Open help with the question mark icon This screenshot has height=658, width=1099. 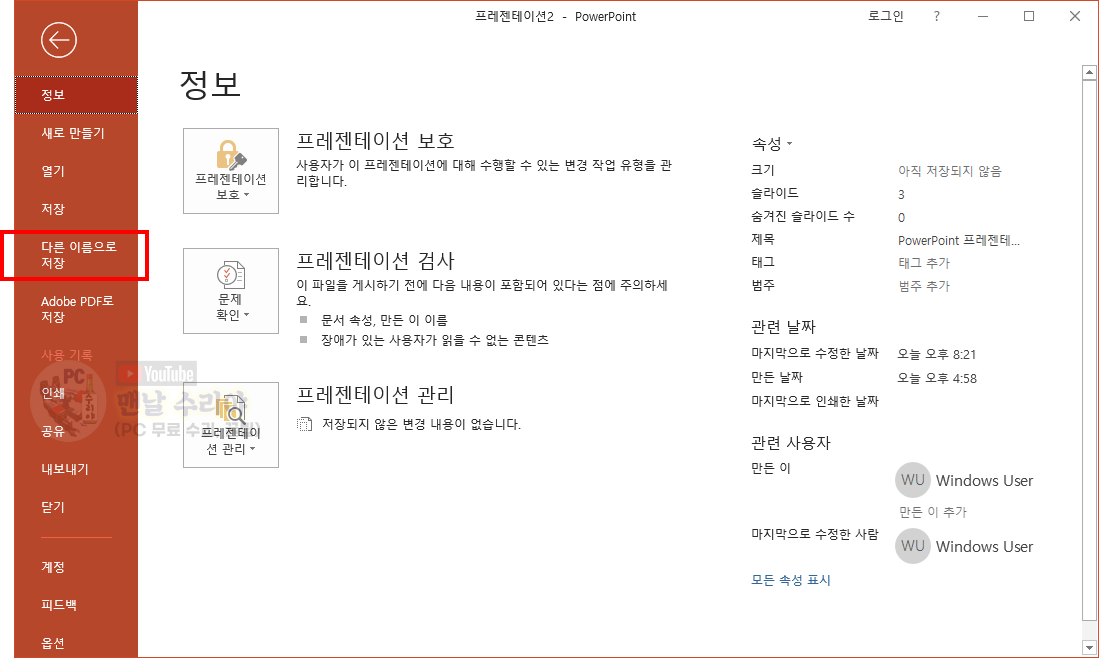click(x=936, y=16)
